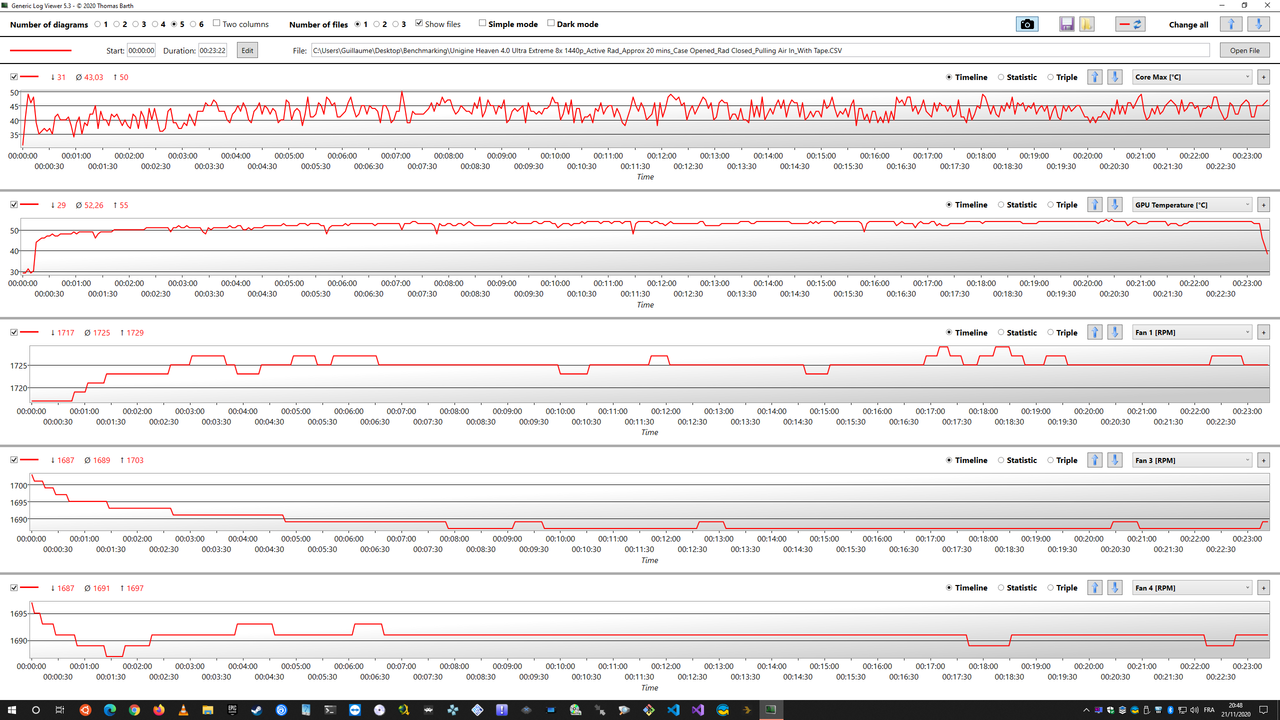Image resolution: width=1280 pixels, height=720 pixels.
Task: Disable the Fan 4 diagram checkbox
Action: 11,588
